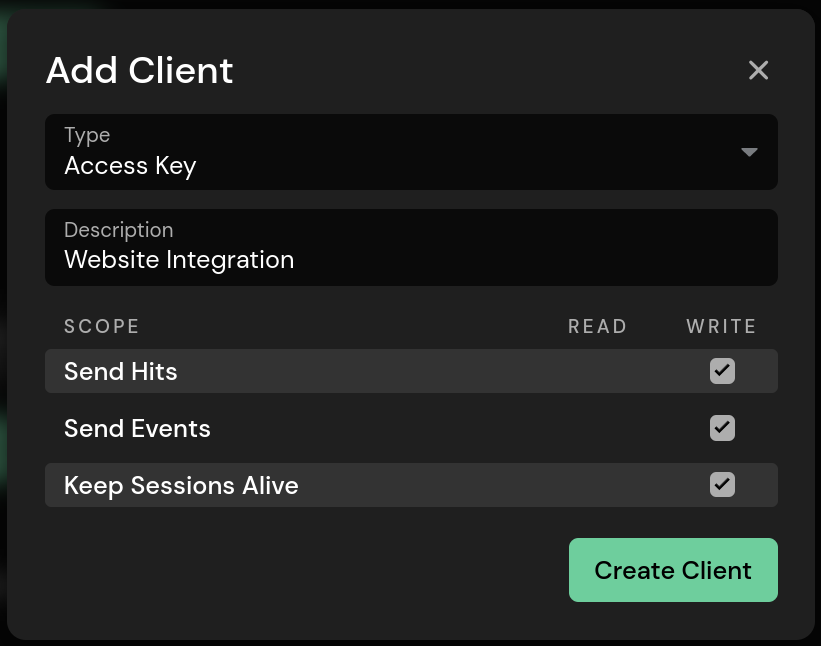821x646 pixels.
Task: Select the Send Events scope row label
Action: pyautogui.click(x=137, y=429)
